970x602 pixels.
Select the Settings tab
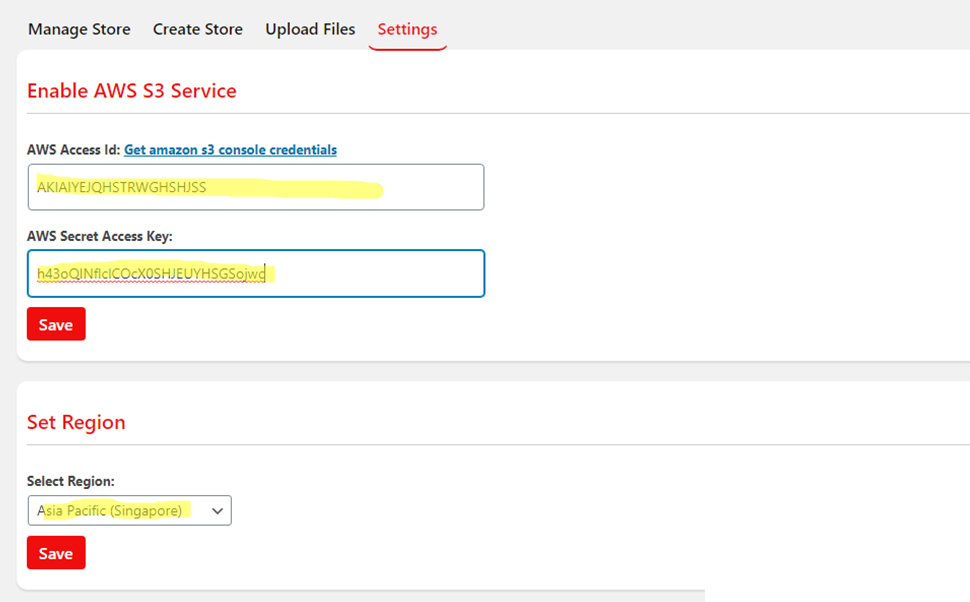tap(407, 29)
